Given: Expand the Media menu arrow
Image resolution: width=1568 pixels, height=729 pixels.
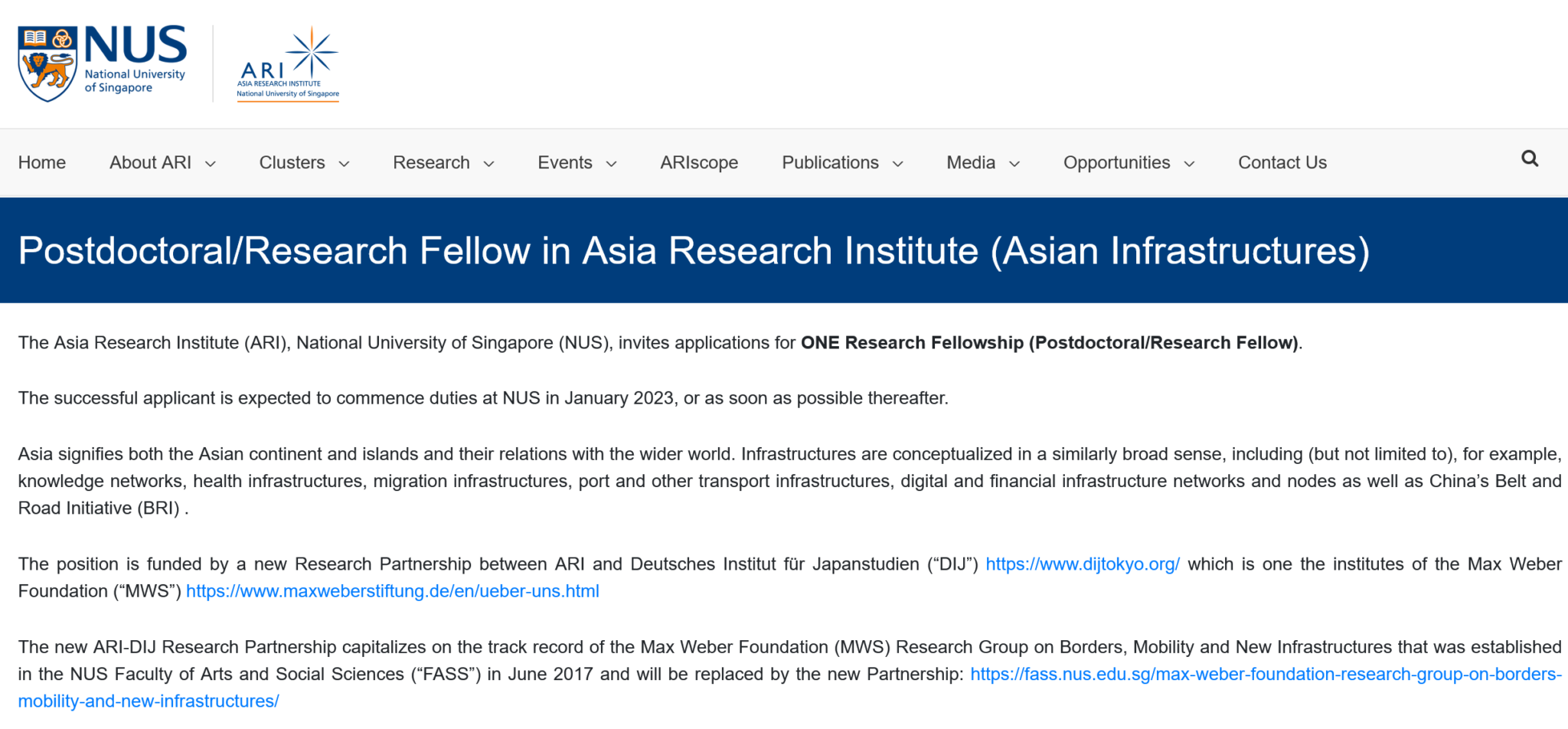Looking at the screenshot, I should coord(1014,164).
